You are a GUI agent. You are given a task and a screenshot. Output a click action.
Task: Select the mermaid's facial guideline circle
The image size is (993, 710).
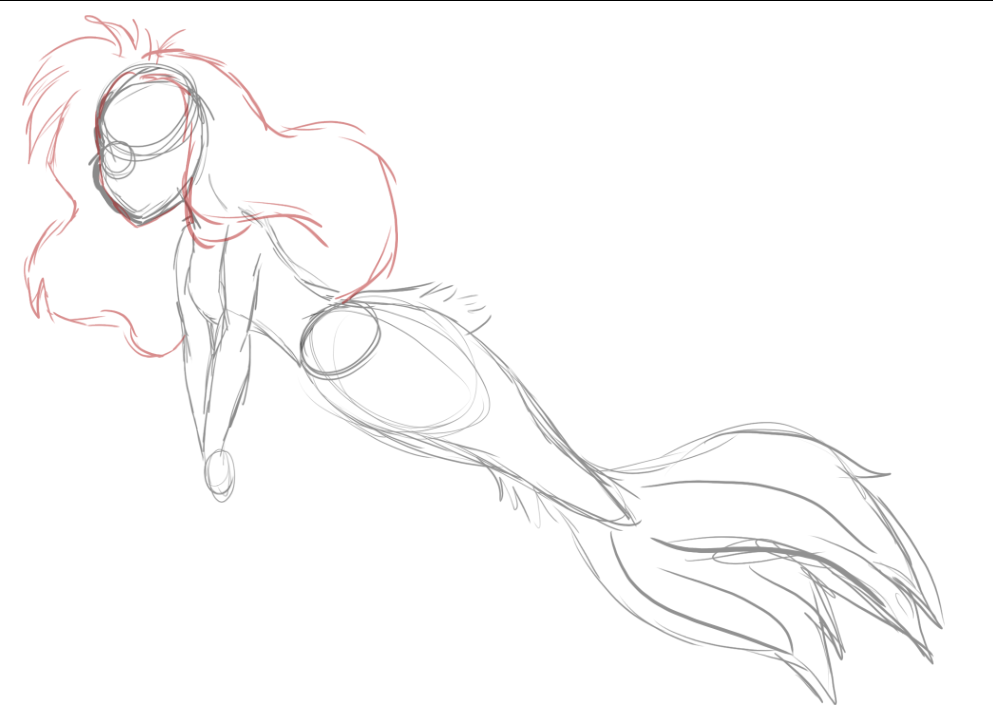point(120,155)
